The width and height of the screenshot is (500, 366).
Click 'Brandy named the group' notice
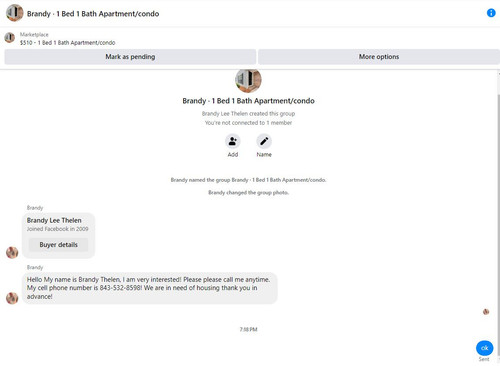click(x=248, y=180)
